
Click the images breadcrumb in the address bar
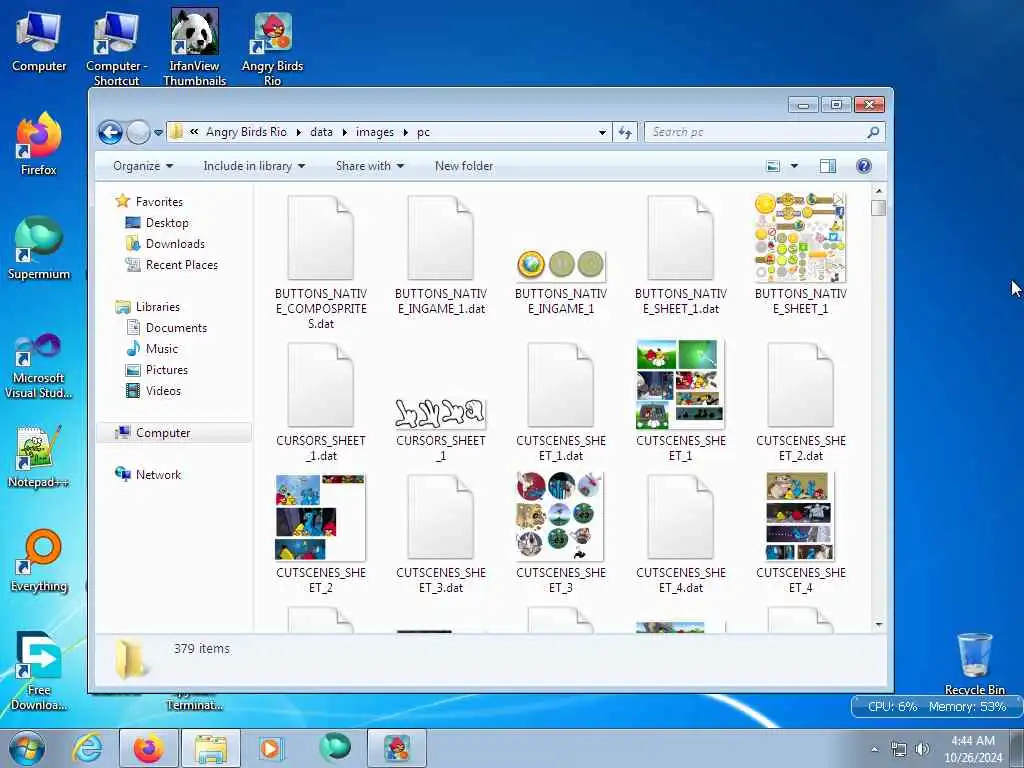click(375, 132)
